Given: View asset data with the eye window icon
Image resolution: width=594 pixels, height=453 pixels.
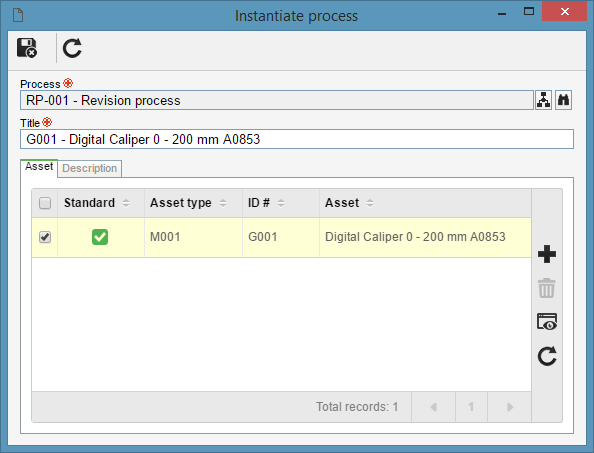Looking at the screenshot, I should point(547,322).
